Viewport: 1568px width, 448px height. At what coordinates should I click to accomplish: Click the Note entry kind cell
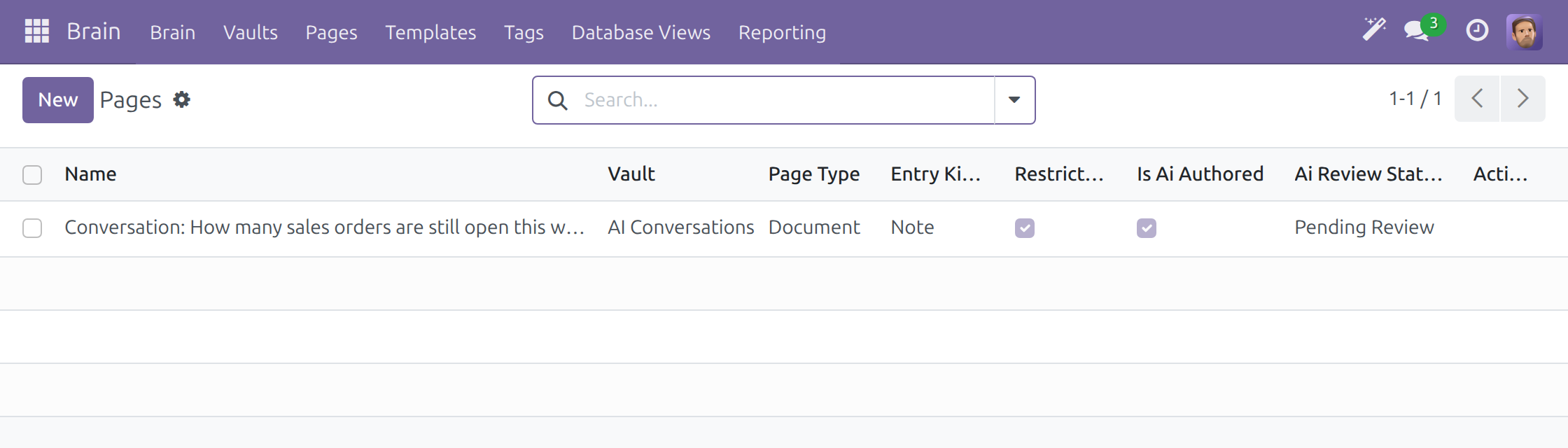coord(912,227)
